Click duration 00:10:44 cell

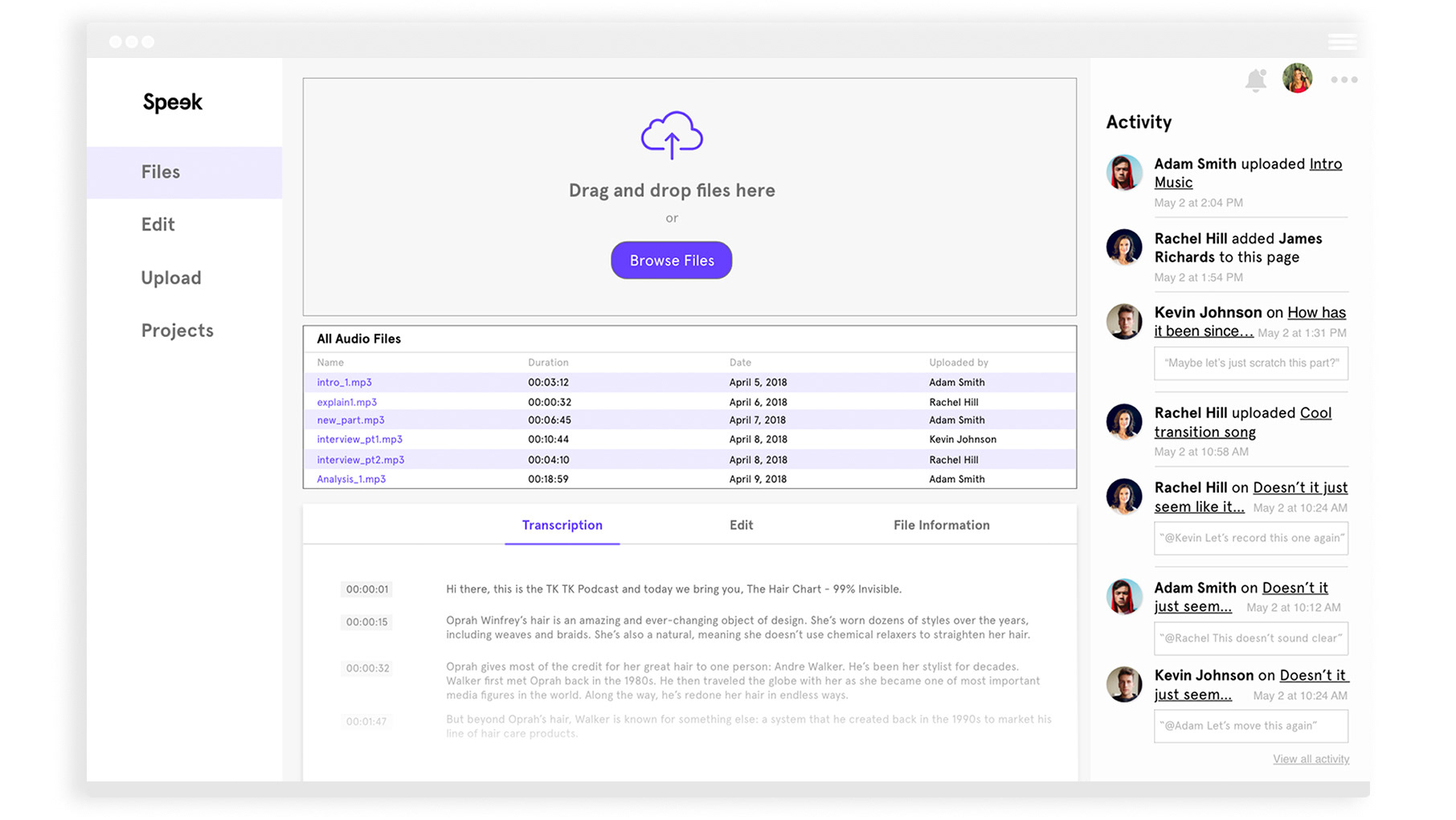pos(548,439)
